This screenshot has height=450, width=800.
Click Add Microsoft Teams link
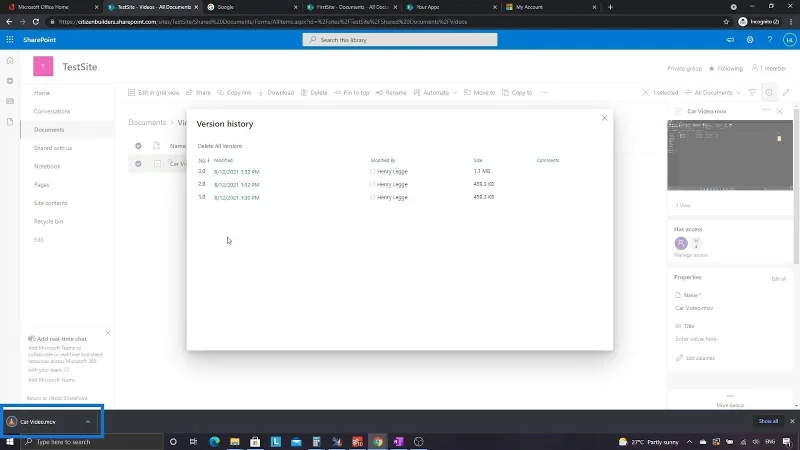point(52,380)
